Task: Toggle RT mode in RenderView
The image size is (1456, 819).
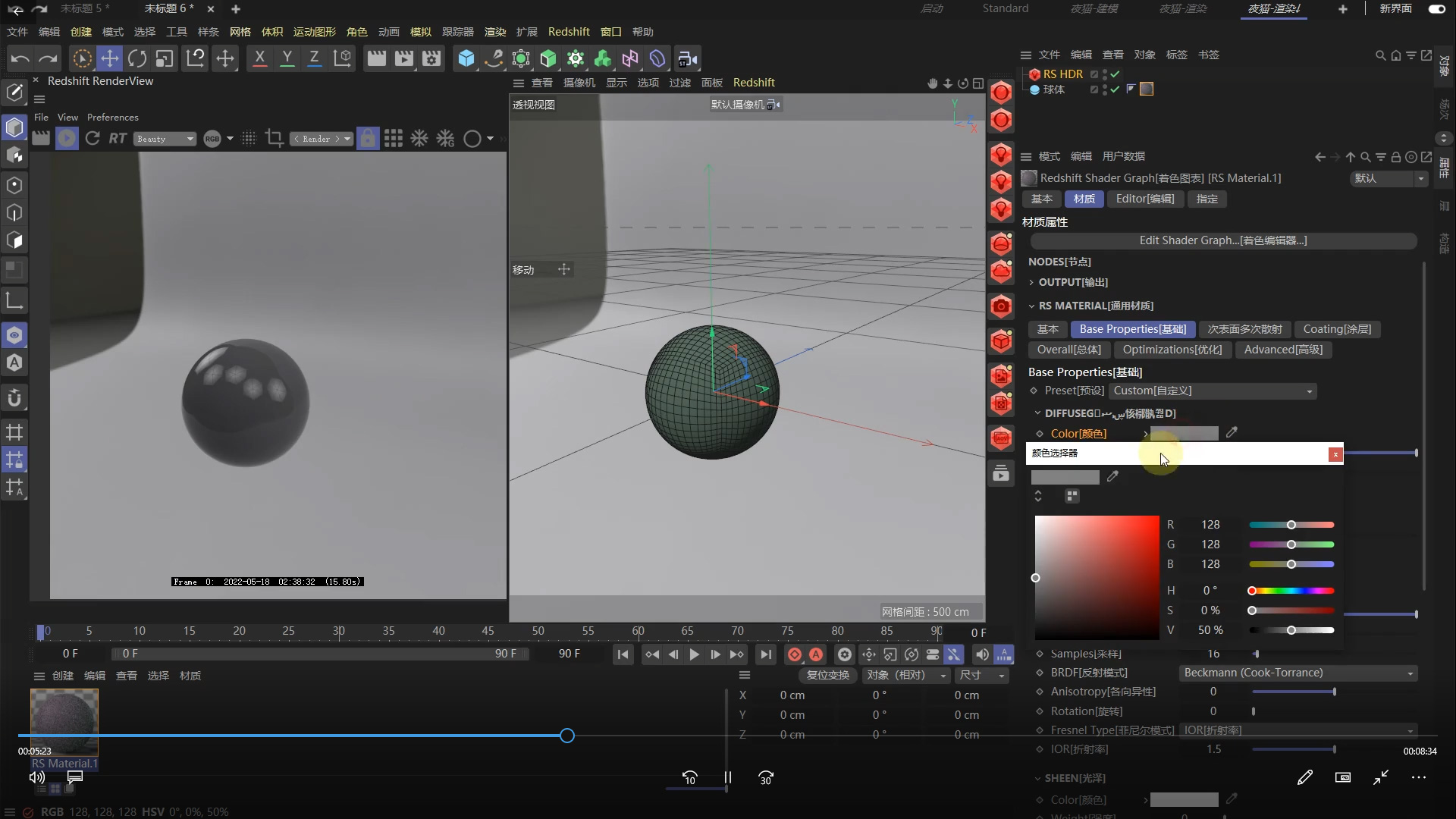Action: pyautogui.click(x=118, y=138)
